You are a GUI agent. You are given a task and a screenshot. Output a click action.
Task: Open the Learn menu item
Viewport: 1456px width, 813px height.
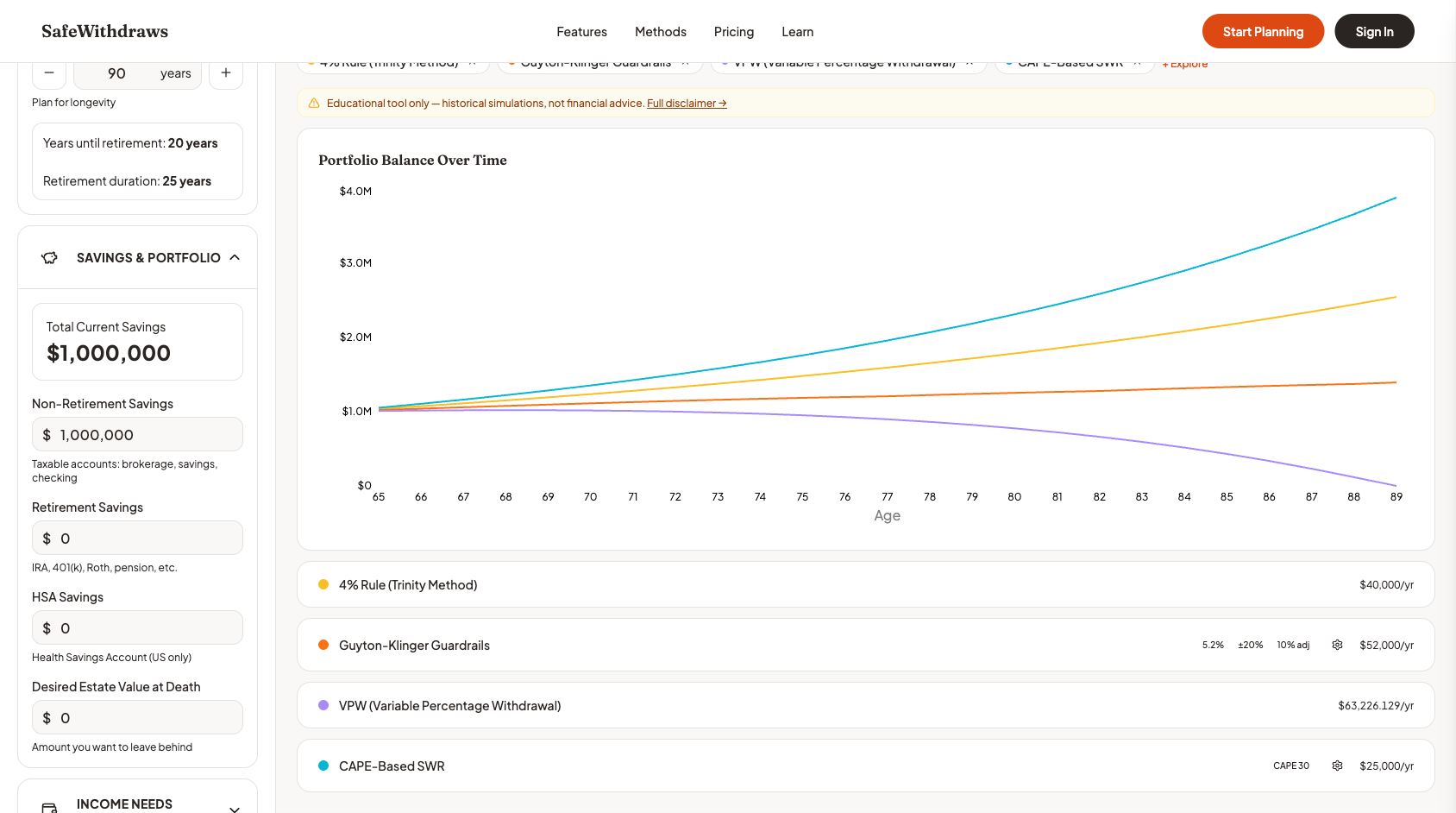coord(798,32)
